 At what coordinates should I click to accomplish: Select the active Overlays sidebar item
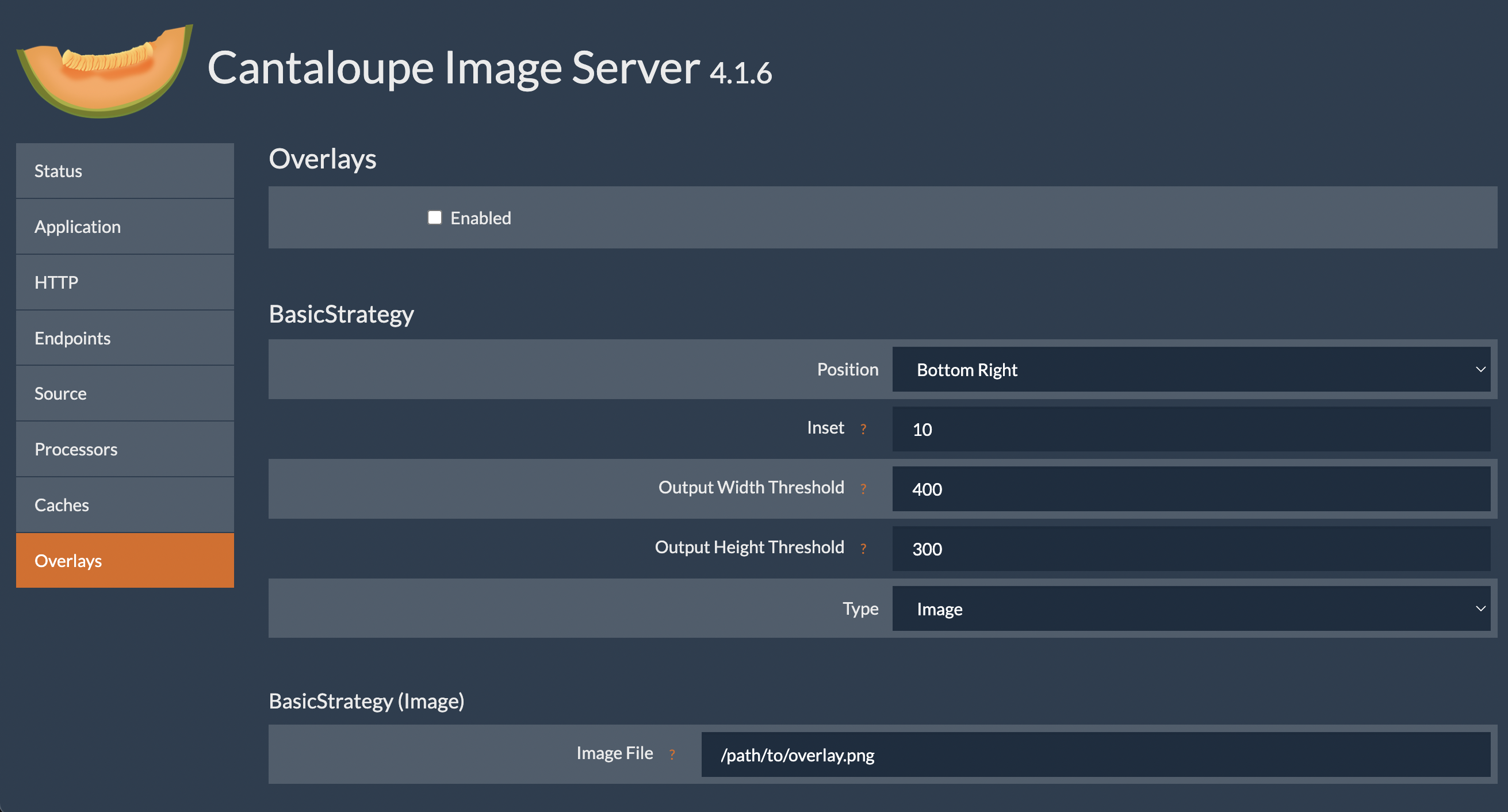click(125, 560)
